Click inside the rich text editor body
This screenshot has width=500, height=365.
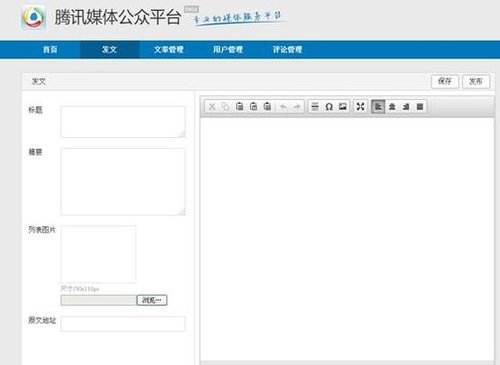click(347, 239)
